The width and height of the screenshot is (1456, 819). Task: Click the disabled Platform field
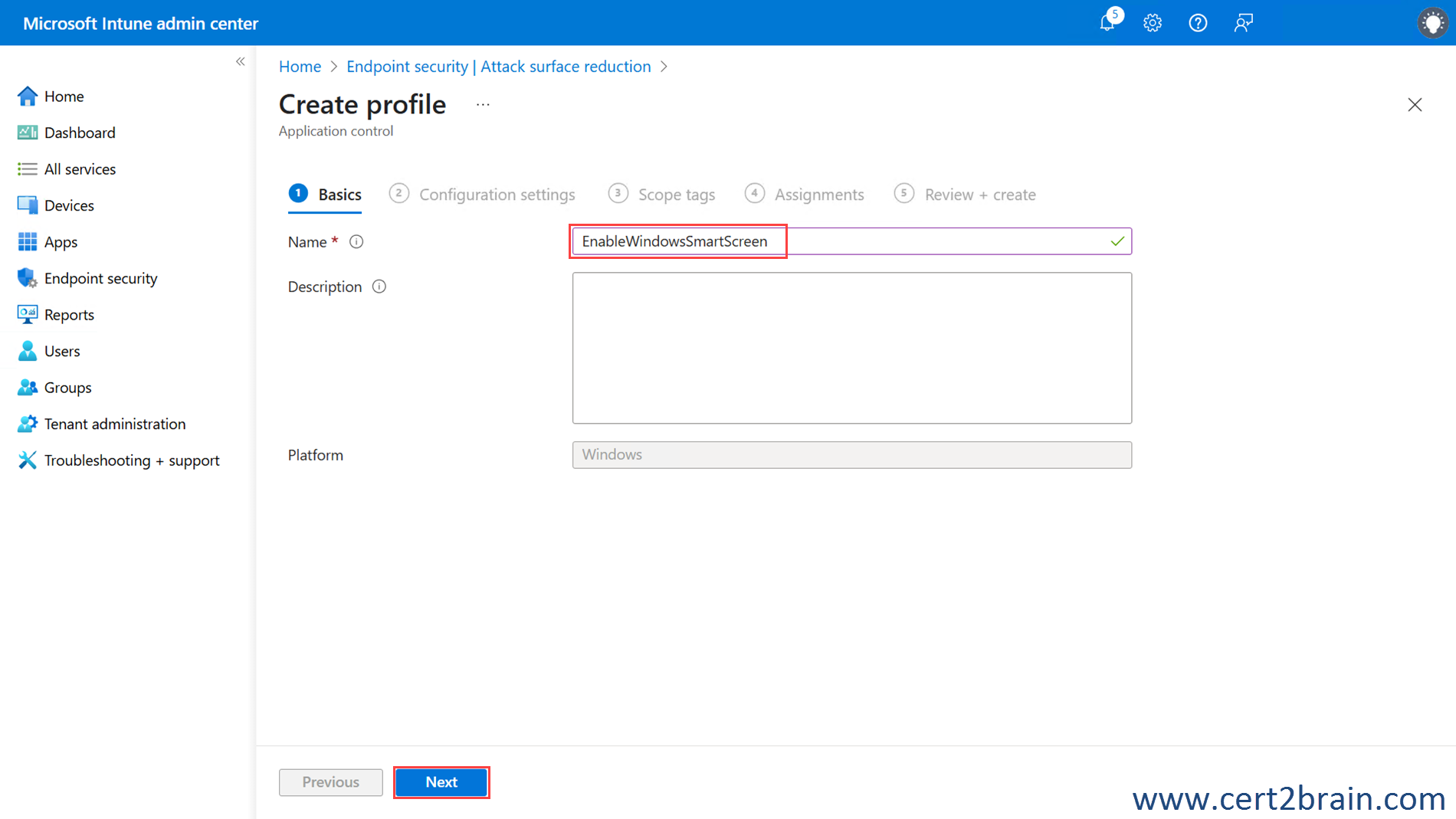click(851, 454)
